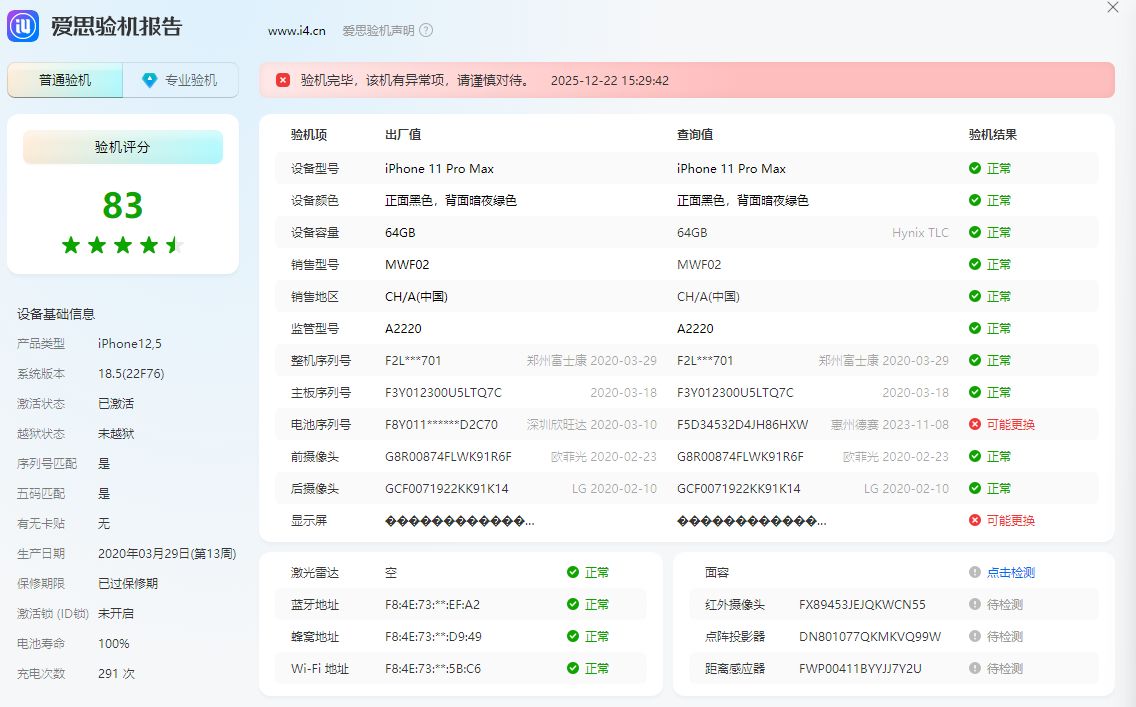Screen dimensions: 1136x707
Task: Switch to the 普通验机 tab
Action: (x=65, y=80)
